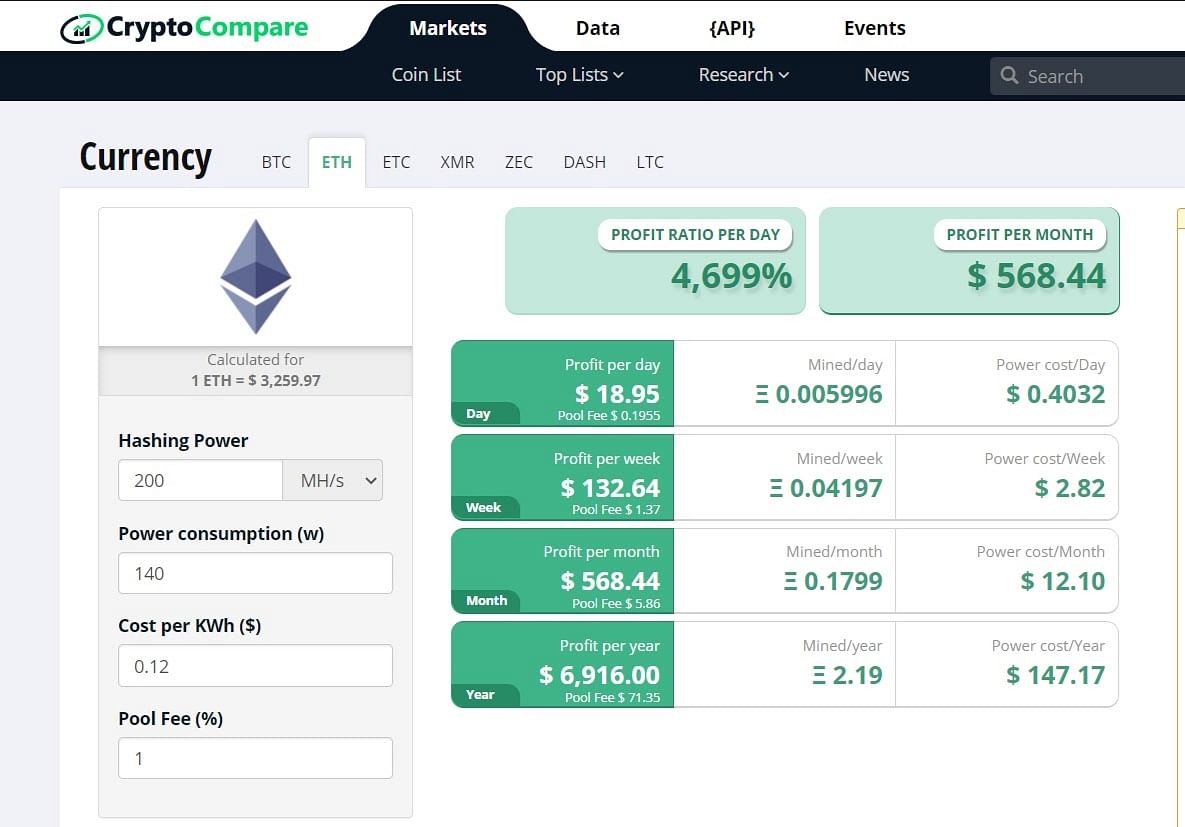The width and height of the screenshot is (1185, 827).
Task: Open the {API} tab
Action: coord(732,28)
